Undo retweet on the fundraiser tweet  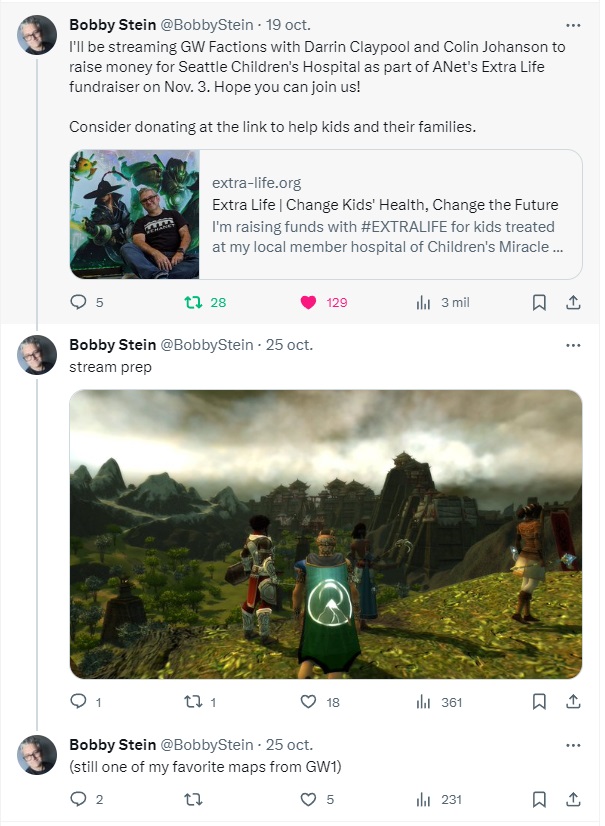click(192, 302)
